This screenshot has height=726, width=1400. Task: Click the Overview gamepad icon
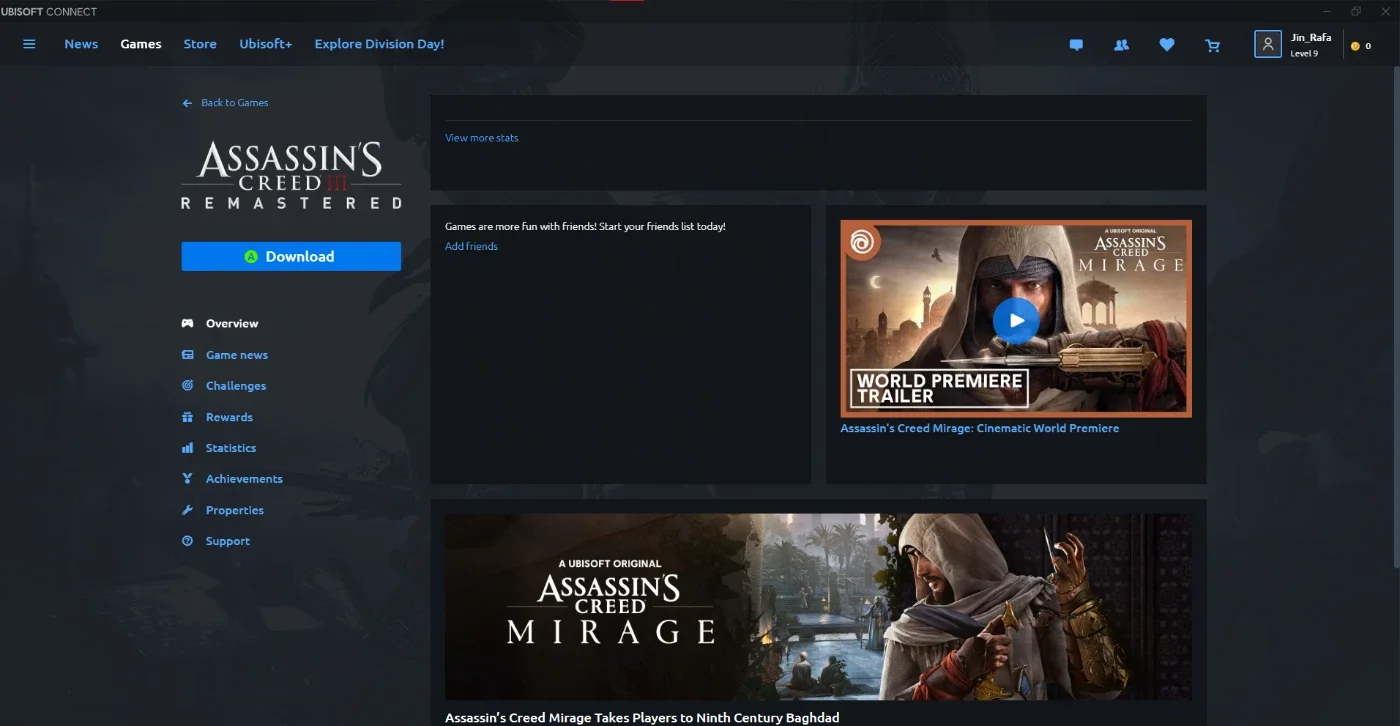pos(187,323)
